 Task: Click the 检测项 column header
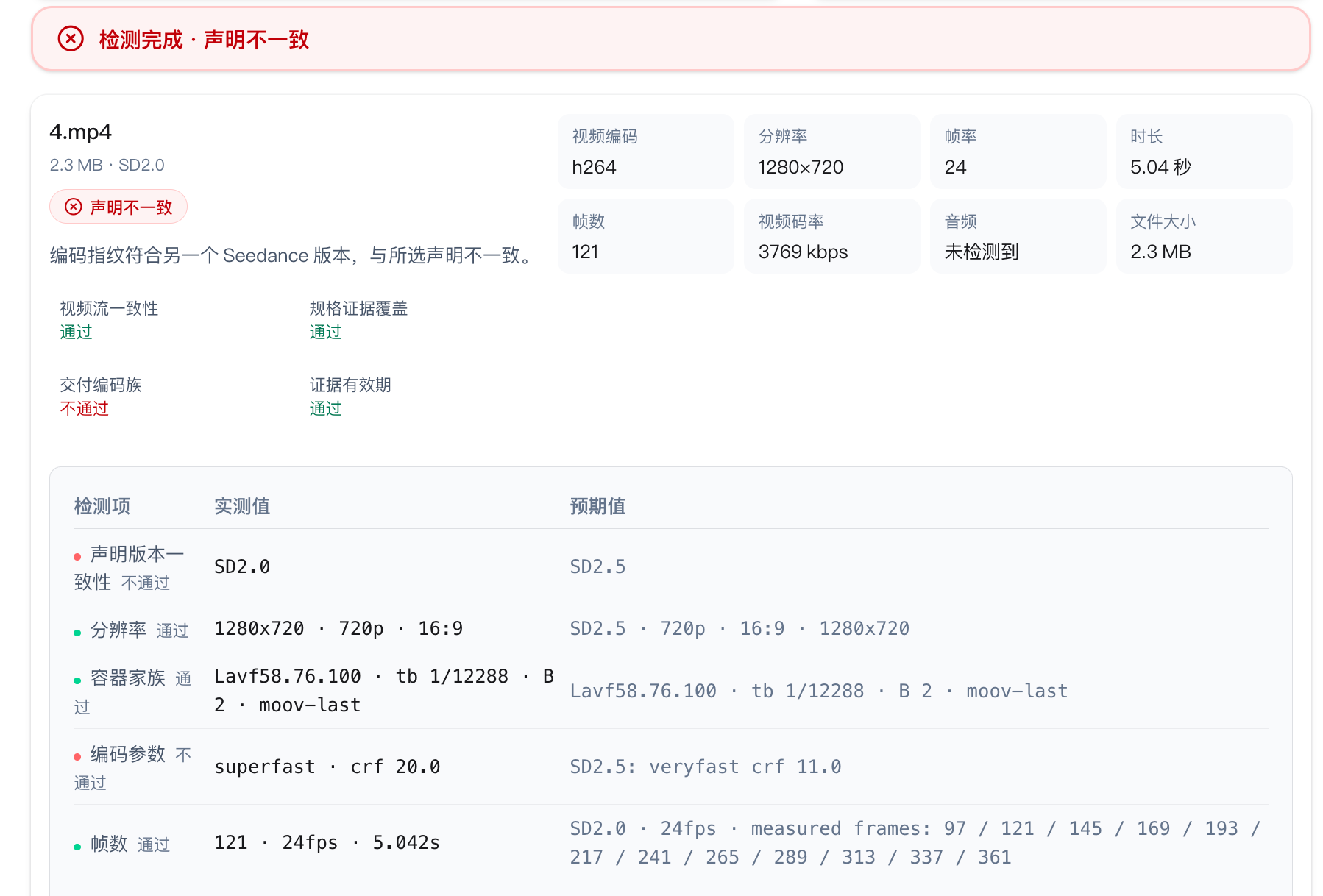coord(102,506)
